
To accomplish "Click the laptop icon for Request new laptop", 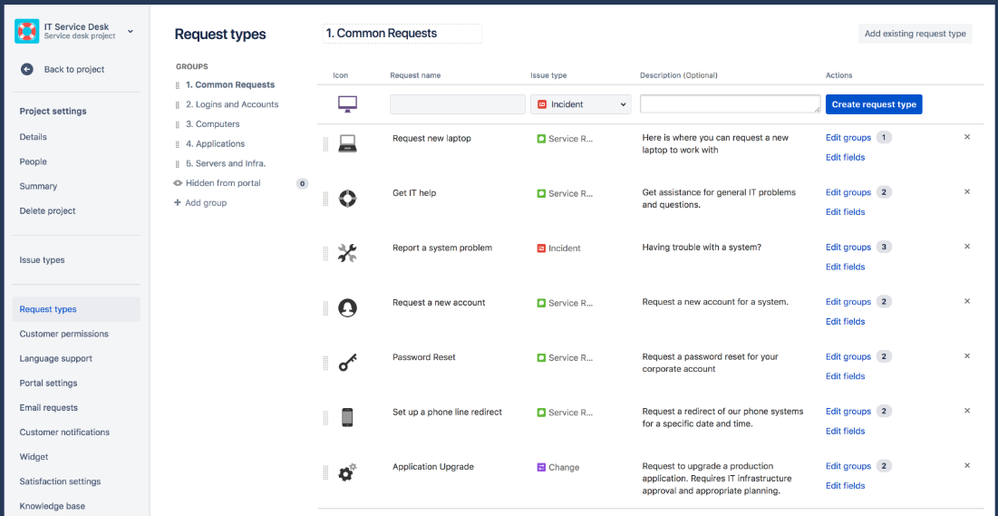I will coord(347,144).
